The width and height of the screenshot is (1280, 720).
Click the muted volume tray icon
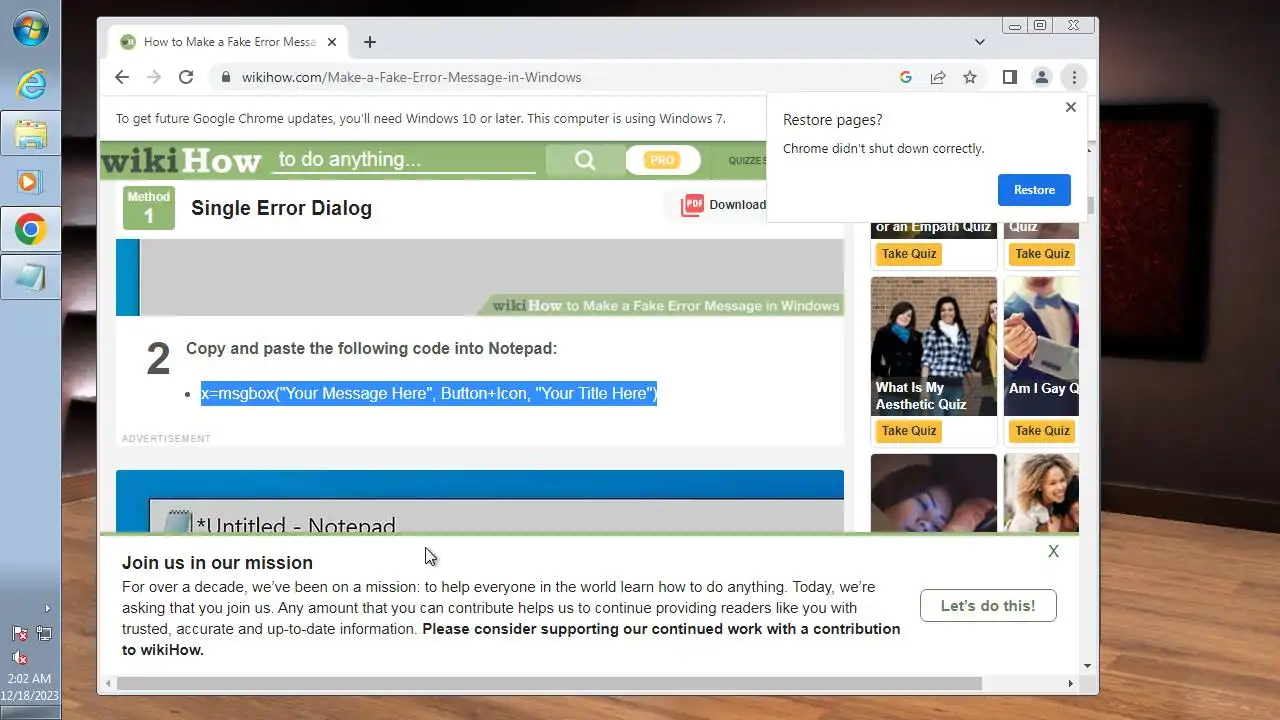pos(19,657)
